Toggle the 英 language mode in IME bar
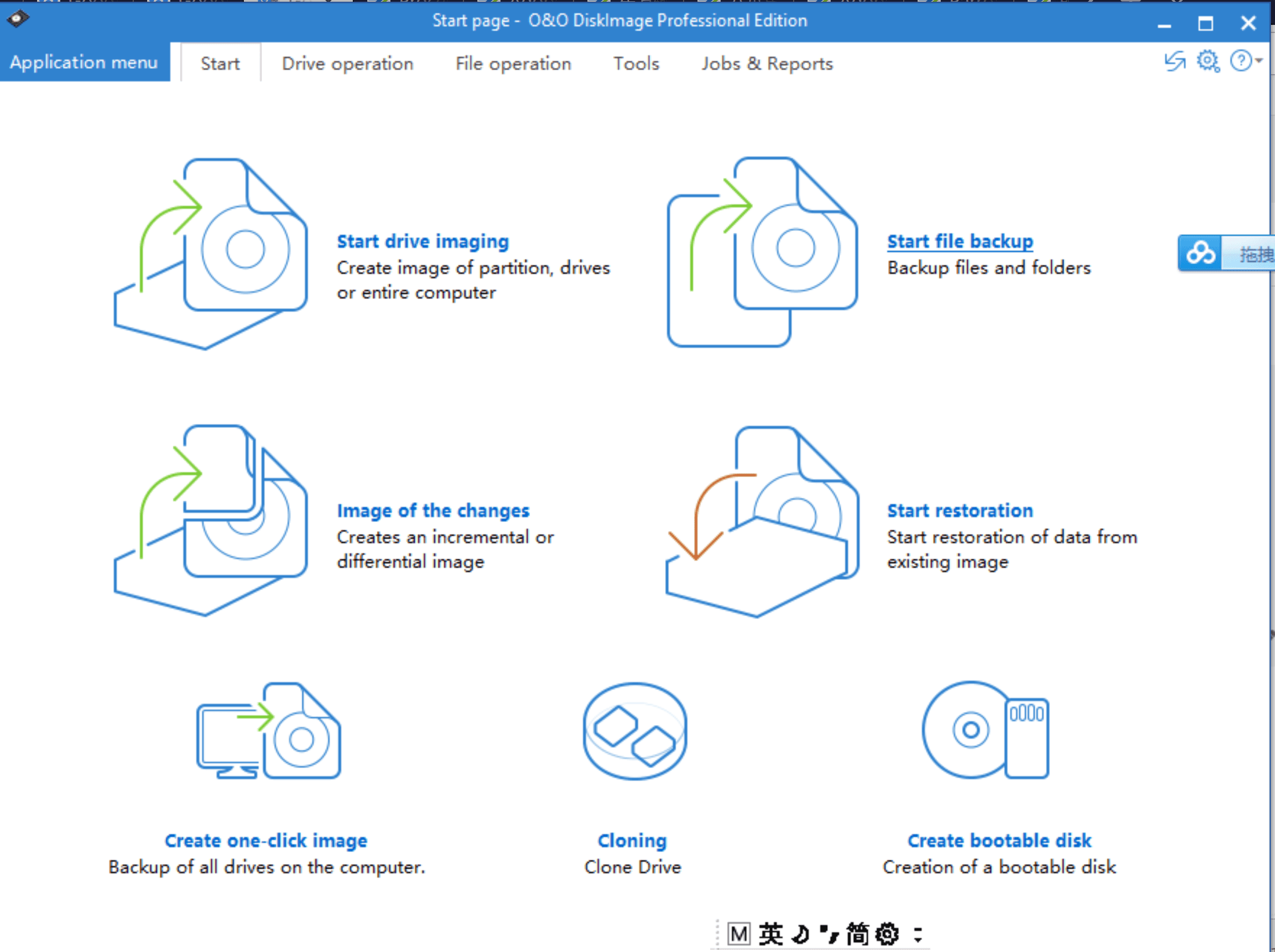The image size is (1275, 952). (771, 933)
